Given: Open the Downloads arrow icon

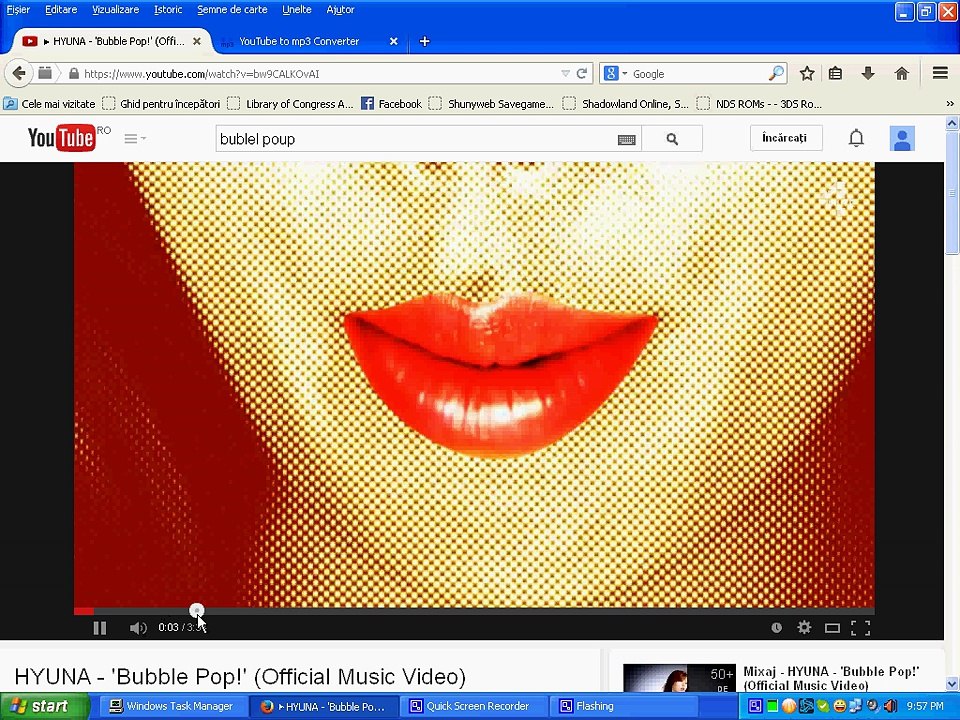Looking at the screenshot, I should (868, 73).
